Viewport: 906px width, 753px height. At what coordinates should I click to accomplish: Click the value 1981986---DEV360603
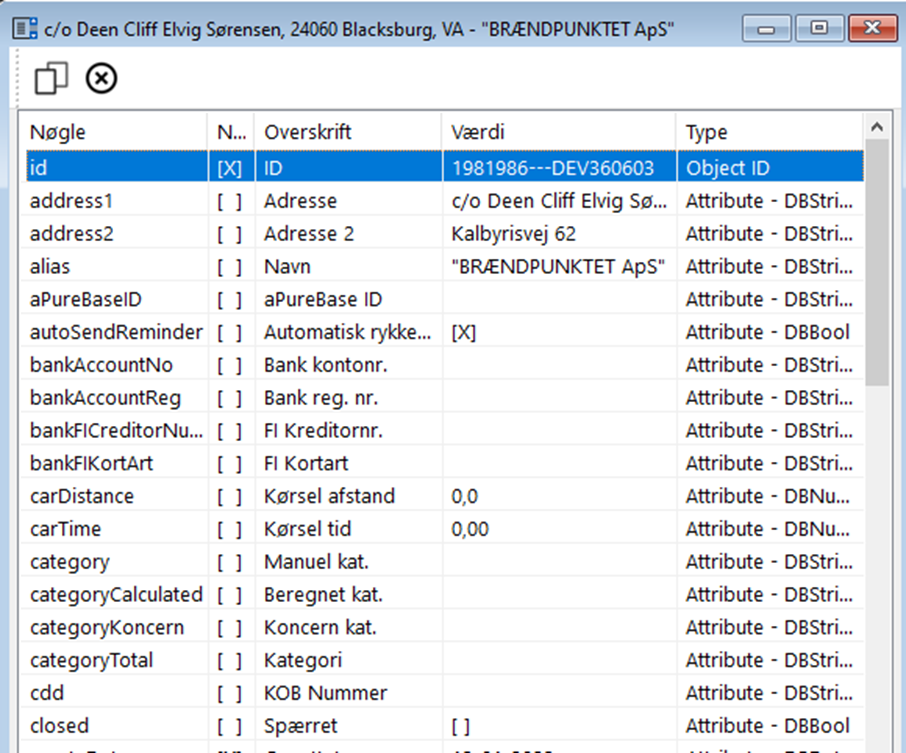click(553, 168)
